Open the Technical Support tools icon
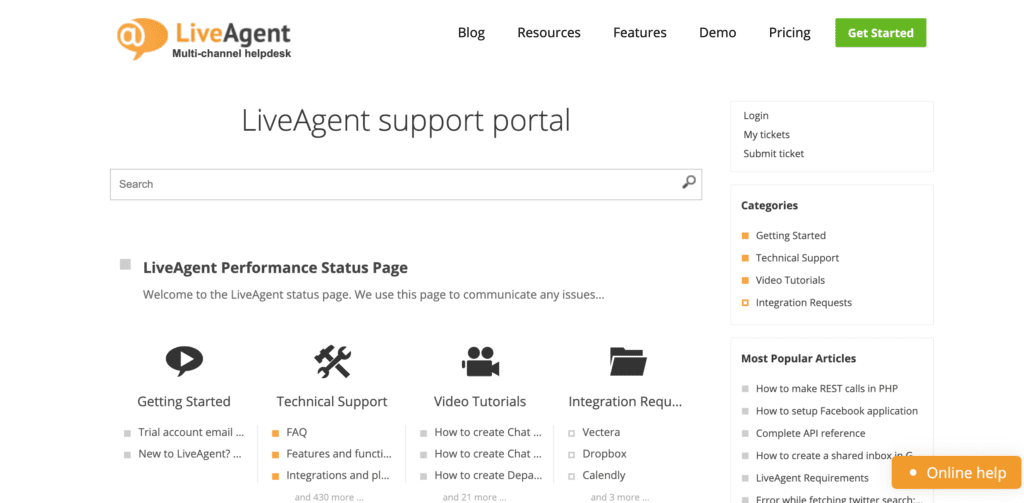Image resolution: width=1024 pixels, height=503 pixels. (x=332, y=361)
